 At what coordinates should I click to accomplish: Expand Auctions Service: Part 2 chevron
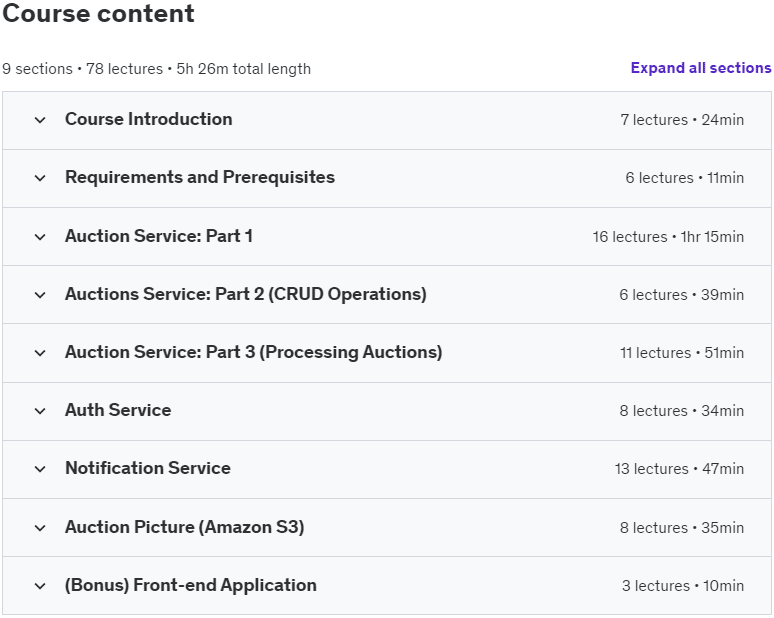click(40, 295)
